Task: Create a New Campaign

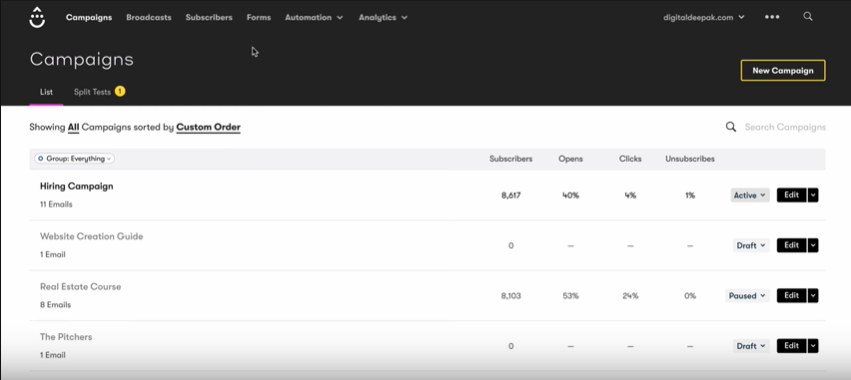Action: pos(783,71)
